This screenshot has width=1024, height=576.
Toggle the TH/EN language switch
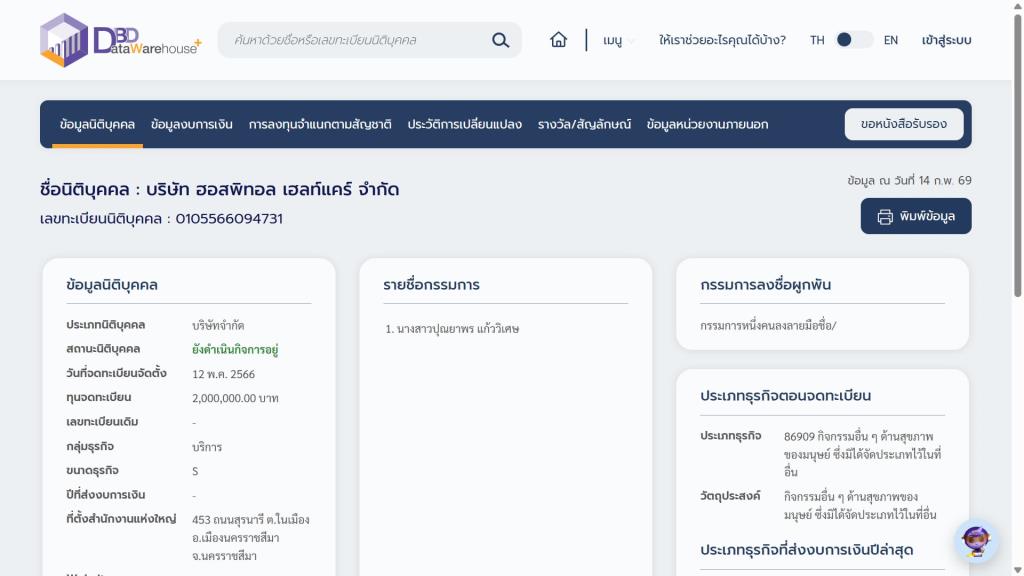pos(853,40)
